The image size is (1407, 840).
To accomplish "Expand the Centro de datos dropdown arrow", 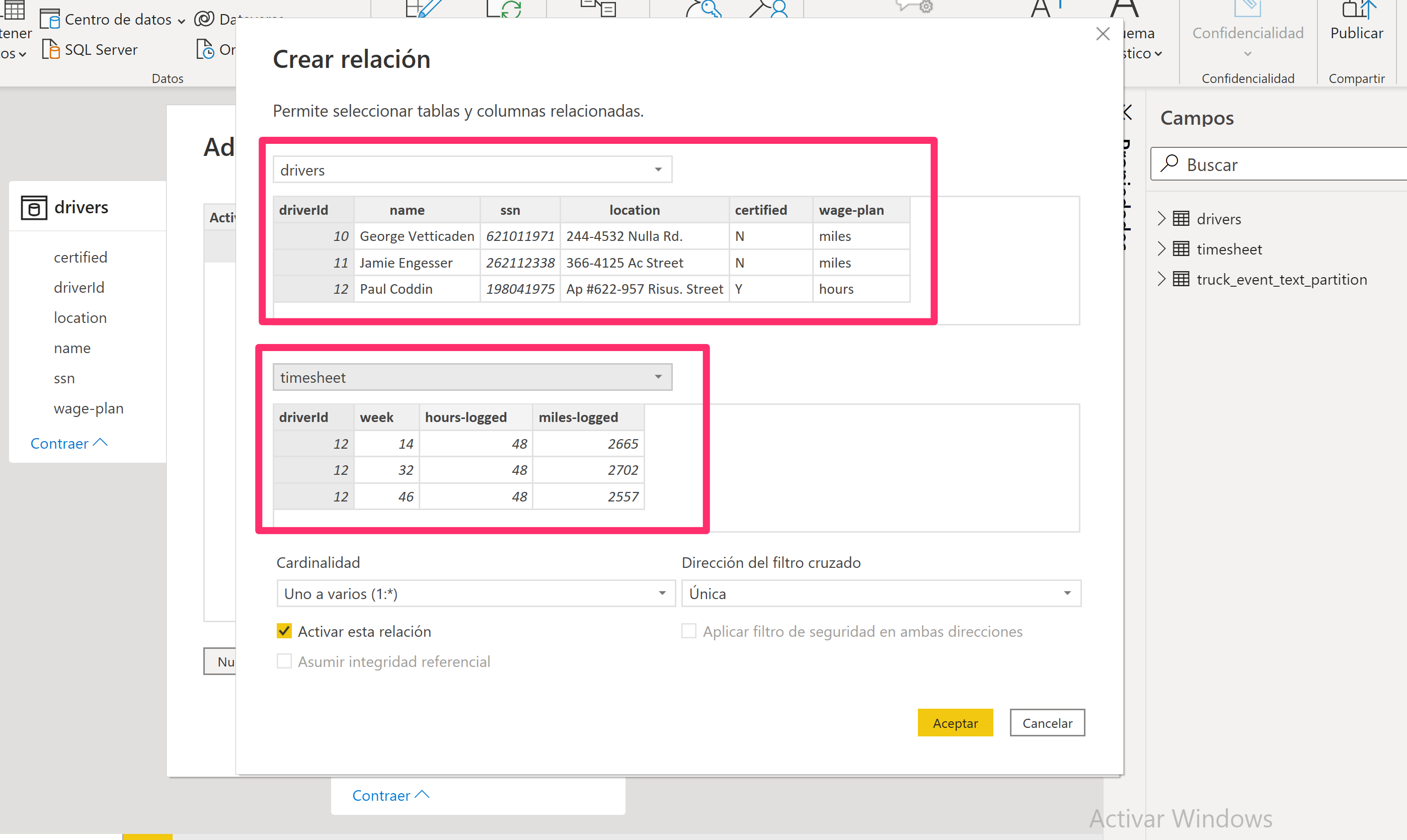I will tap(181, 21).
